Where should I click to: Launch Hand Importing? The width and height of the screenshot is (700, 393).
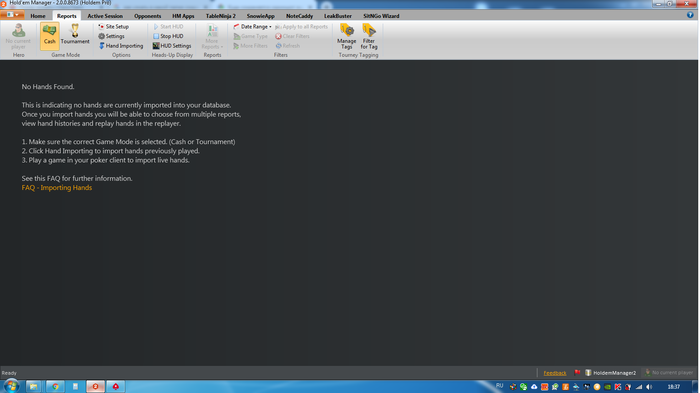click(121, 46)
